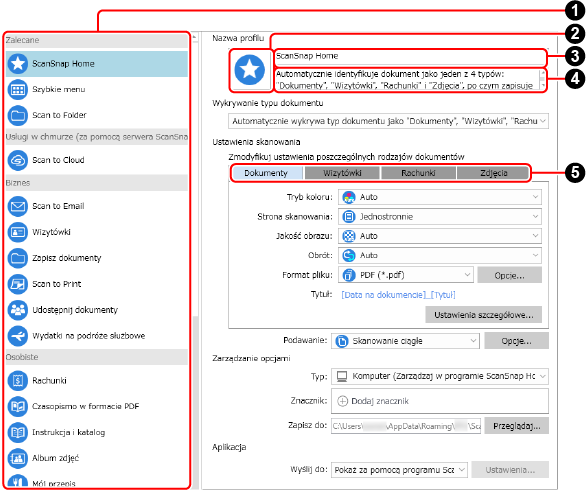Select the Album zdjęć profile icon
Viewport: 586px width, 492px height.
point(18,458)
